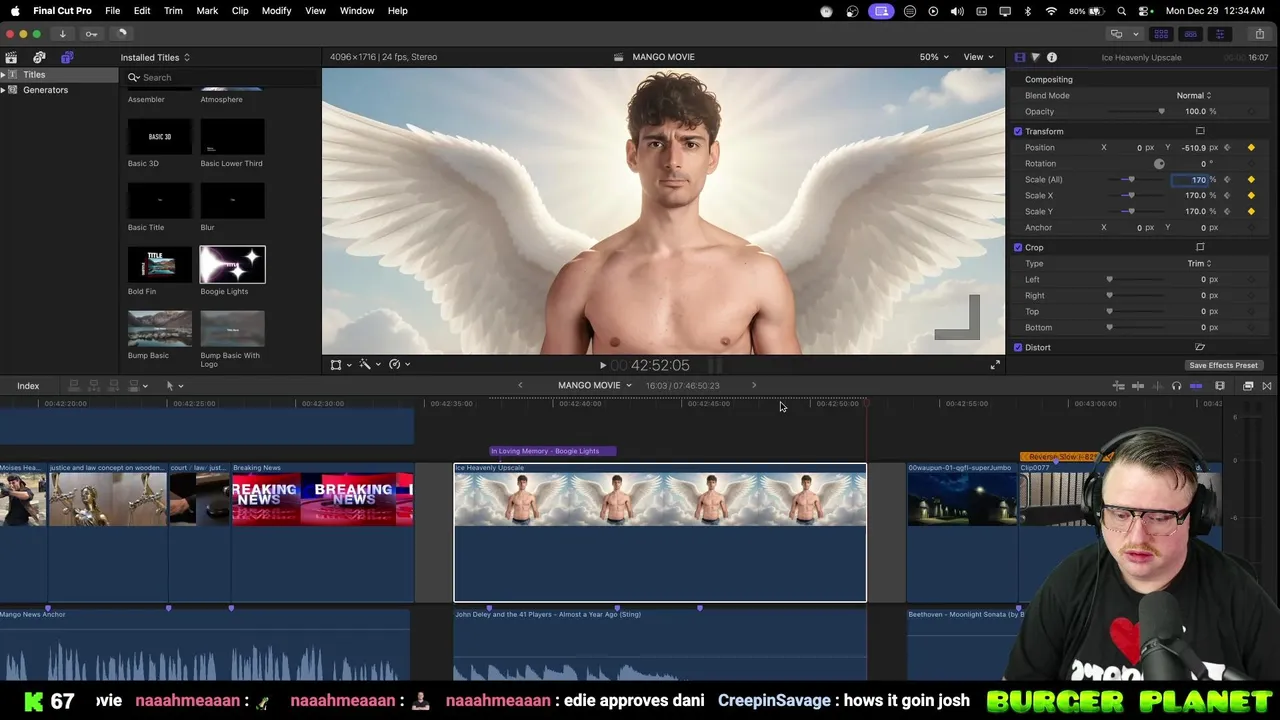Click the Distort onscreen controls icon
Image resolution: width=1280 pixels, height=720 pixels.
1200,347
